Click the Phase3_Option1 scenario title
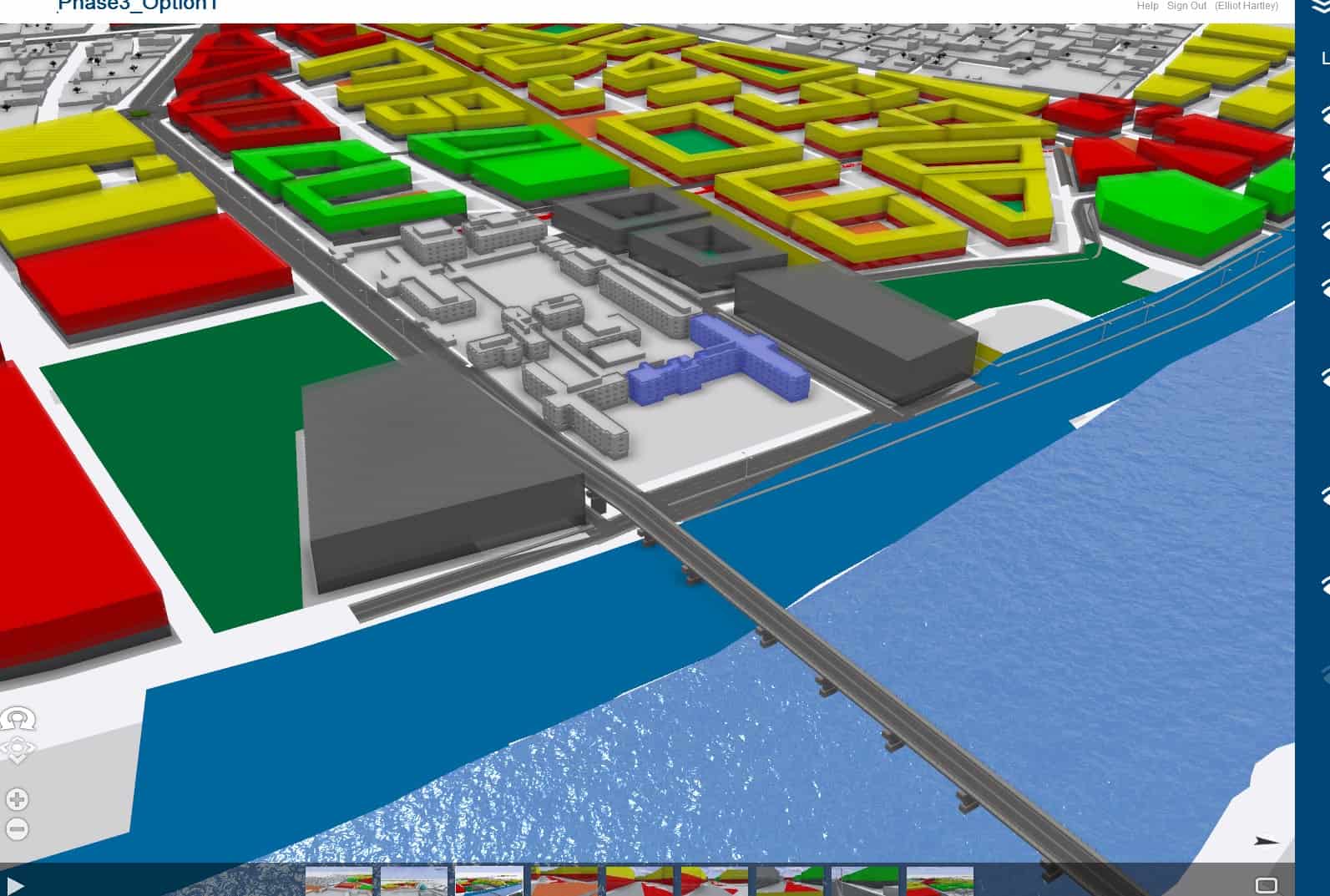1330x896 pixels. point(138,7)
